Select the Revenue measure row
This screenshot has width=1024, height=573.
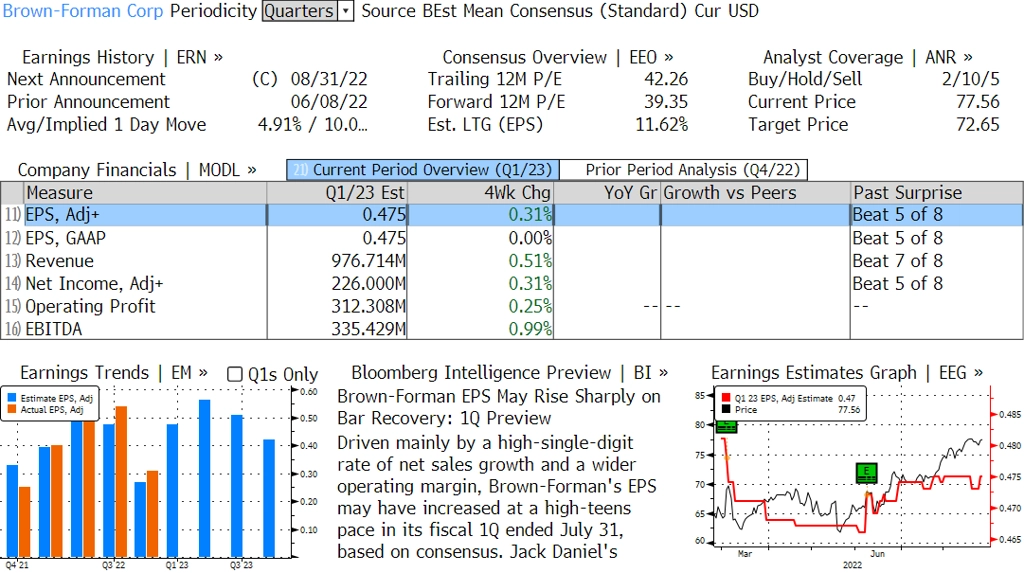point(512,261)
